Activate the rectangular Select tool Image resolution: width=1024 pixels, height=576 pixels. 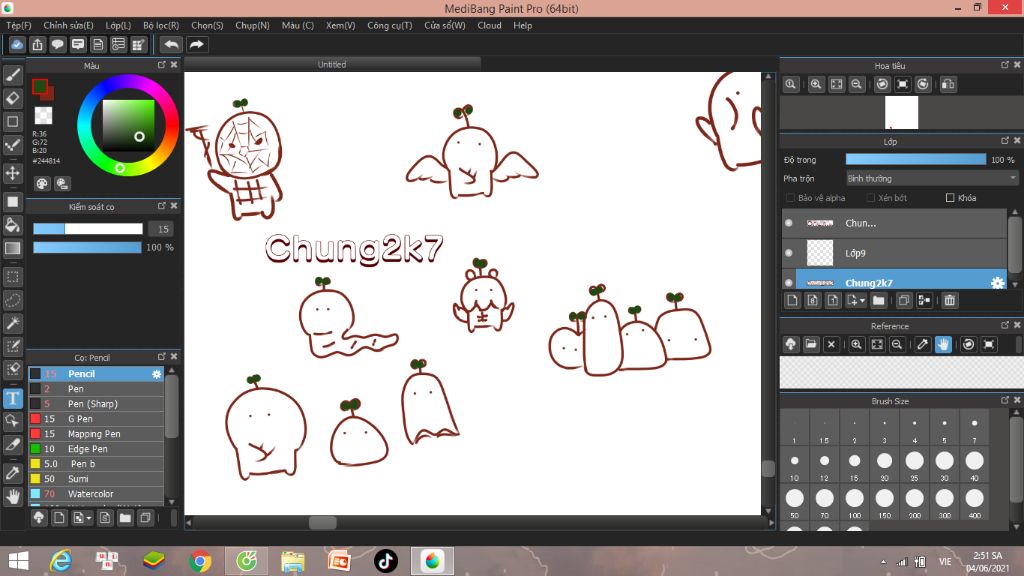coord(12,277)
